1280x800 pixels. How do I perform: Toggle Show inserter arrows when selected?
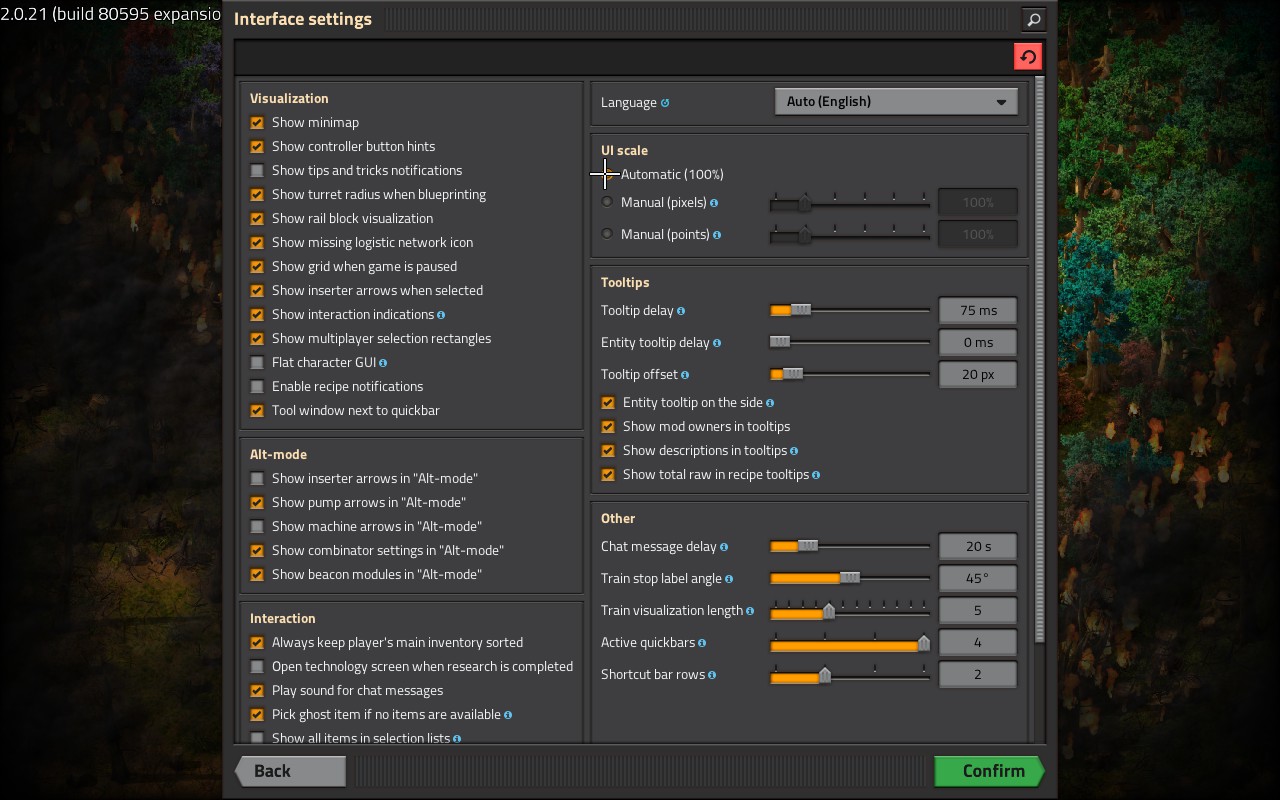[257, 291]
